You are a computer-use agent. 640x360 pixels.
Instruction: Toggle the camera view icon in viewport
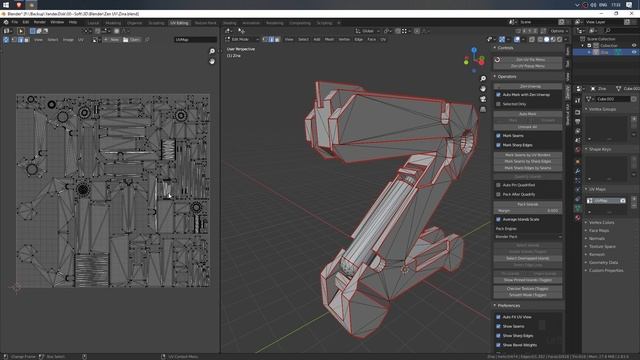pyautogui.click(x=483, y=99)
